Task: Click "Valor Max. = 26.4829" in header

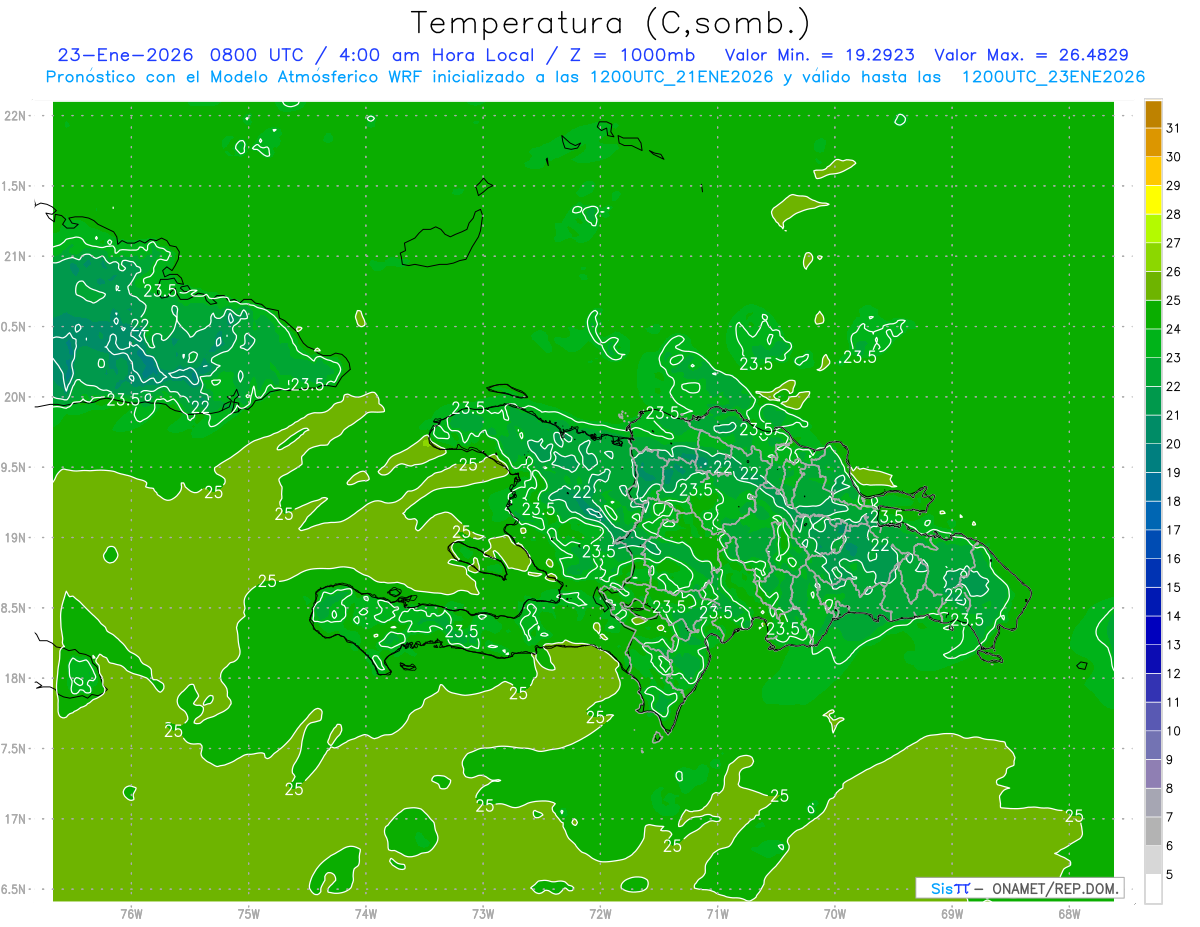Action: click(x=1031, y=55)
